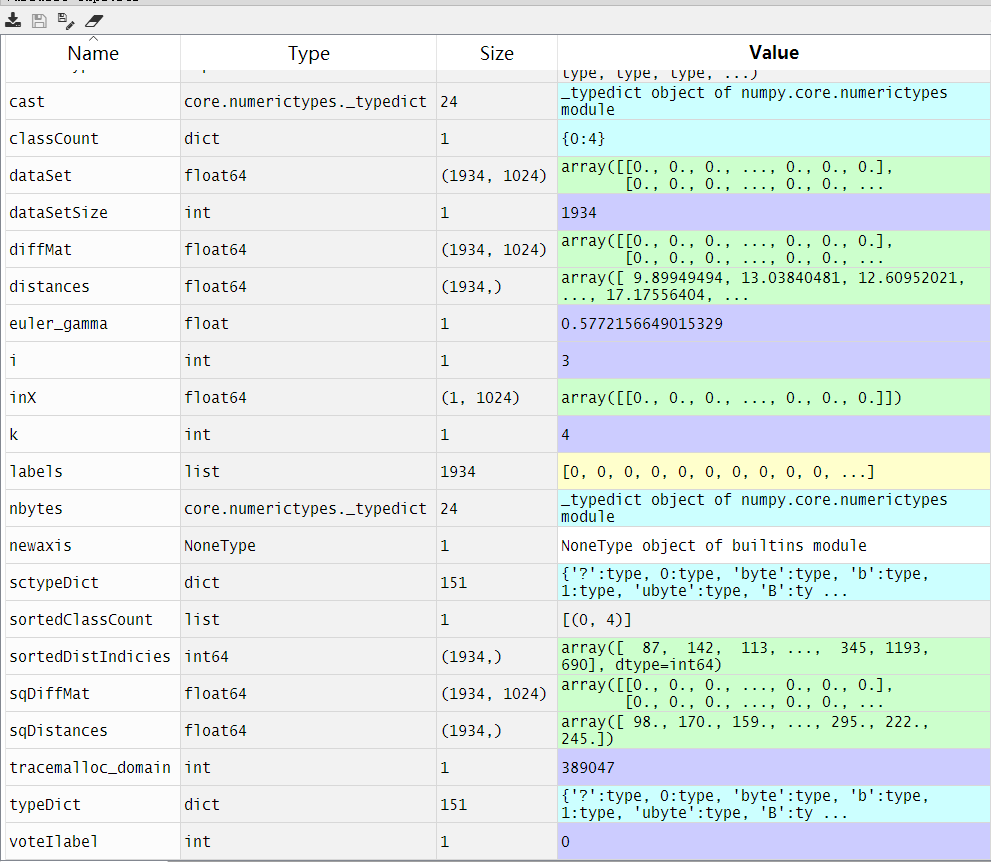Viewport: 991px width, 862px height.
Task: Select the dataSet variable name
Action: [40, 176]
